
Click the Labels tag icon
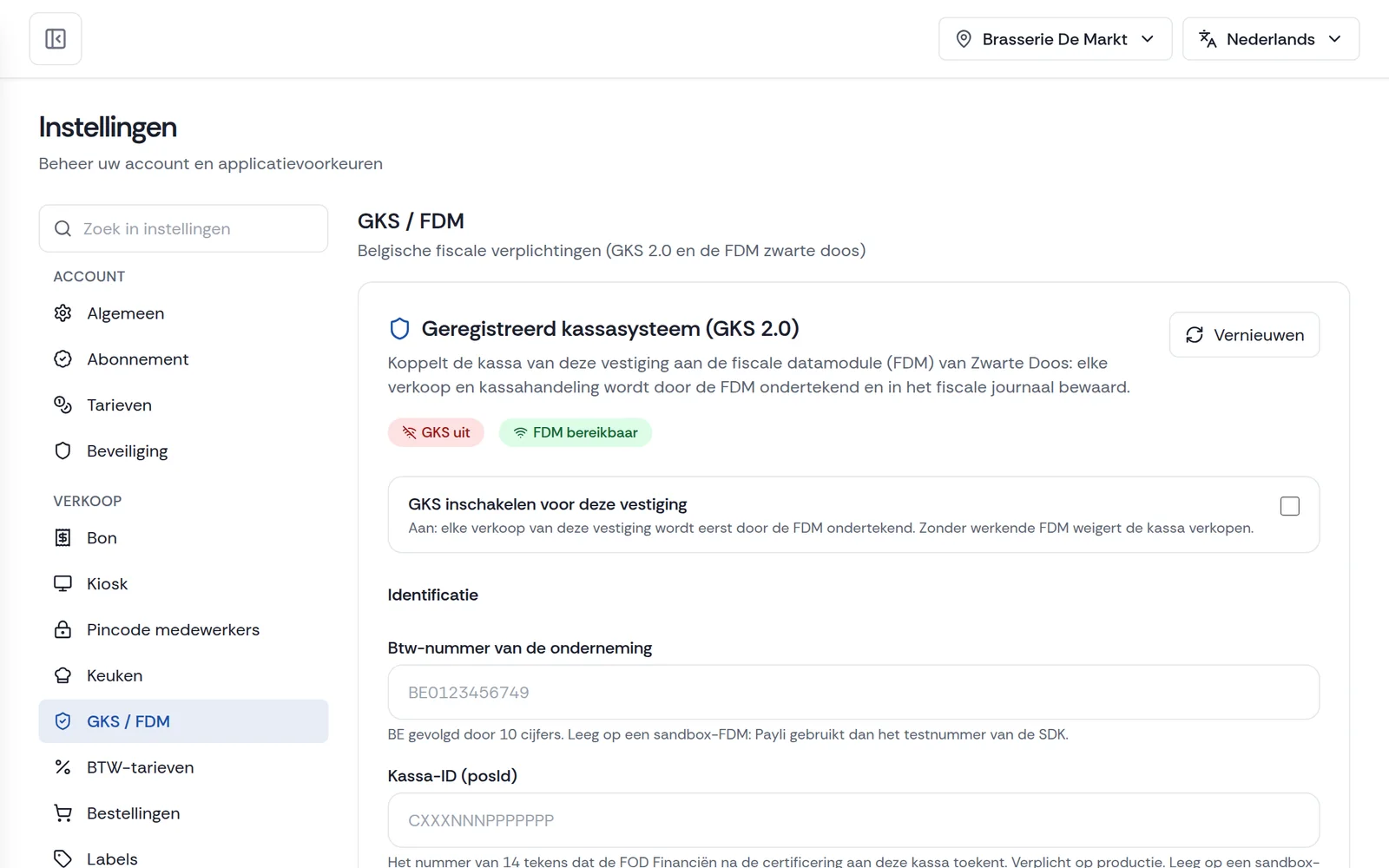coord(63,858)
